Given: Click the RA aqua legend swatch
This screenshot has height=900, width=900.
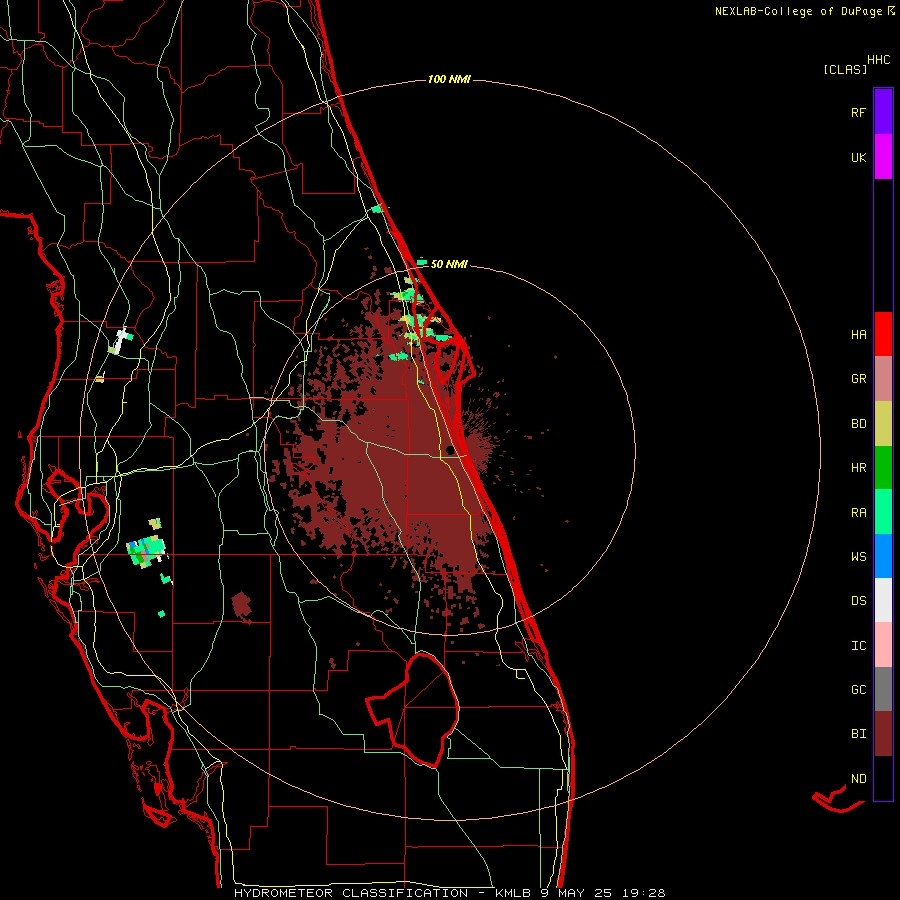Looking at the screenshot, I should point(883,512).
